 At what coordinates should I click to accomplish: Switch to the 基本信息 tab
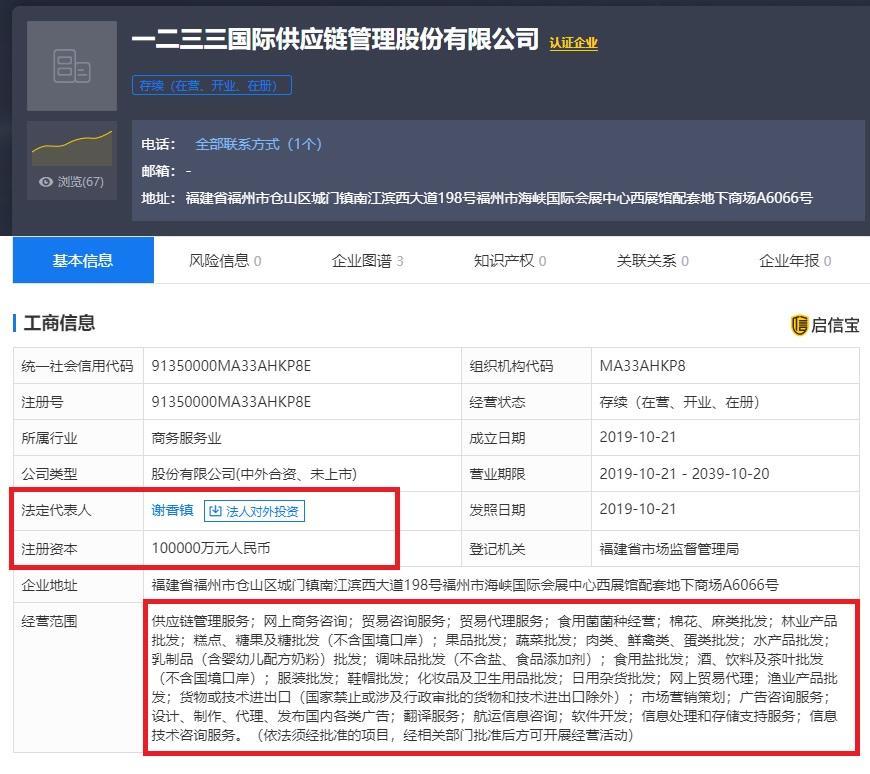(x=83, y=260)
